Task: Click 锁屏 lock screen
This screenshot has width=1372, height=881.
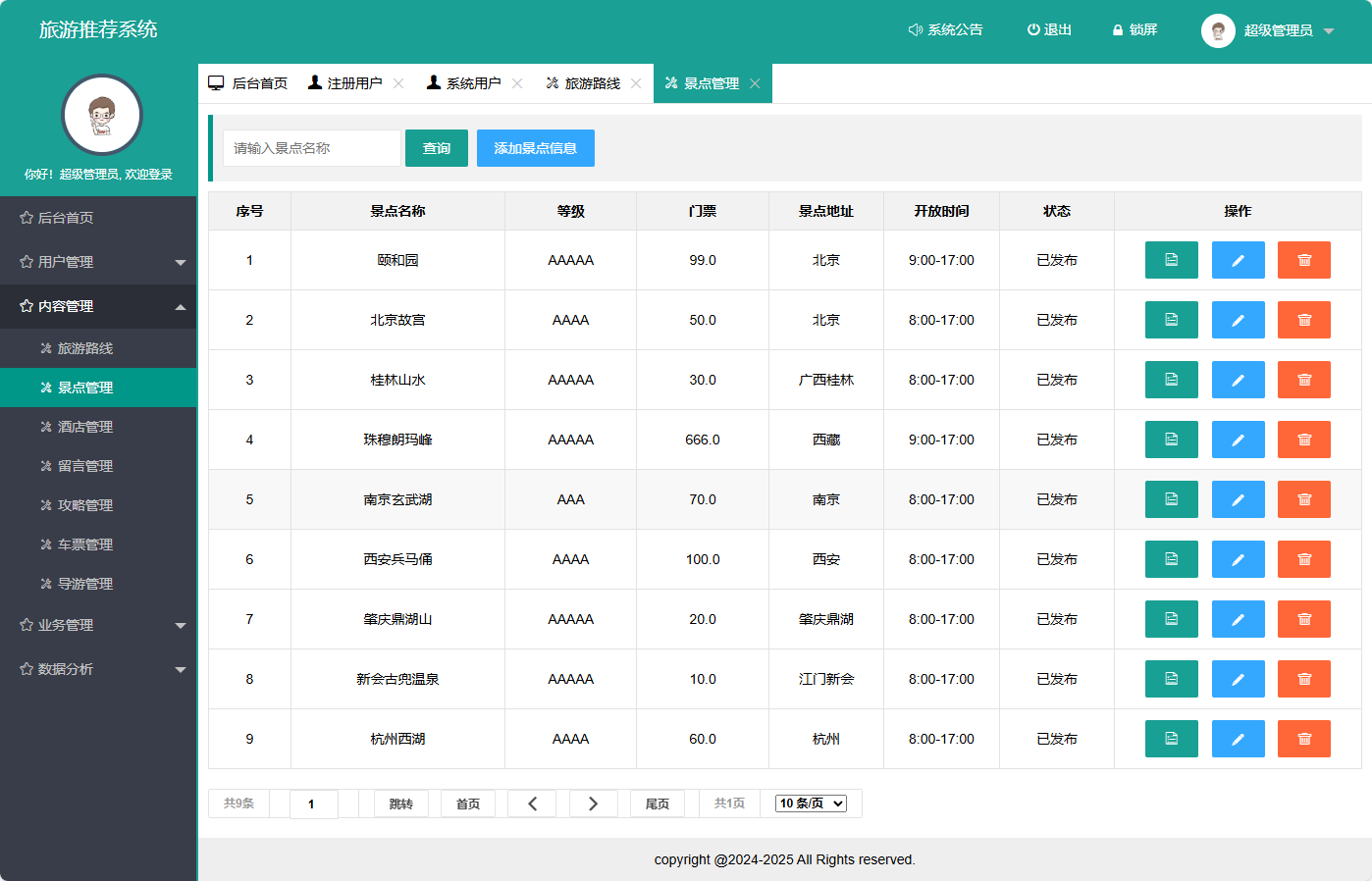Action: 1135,30
